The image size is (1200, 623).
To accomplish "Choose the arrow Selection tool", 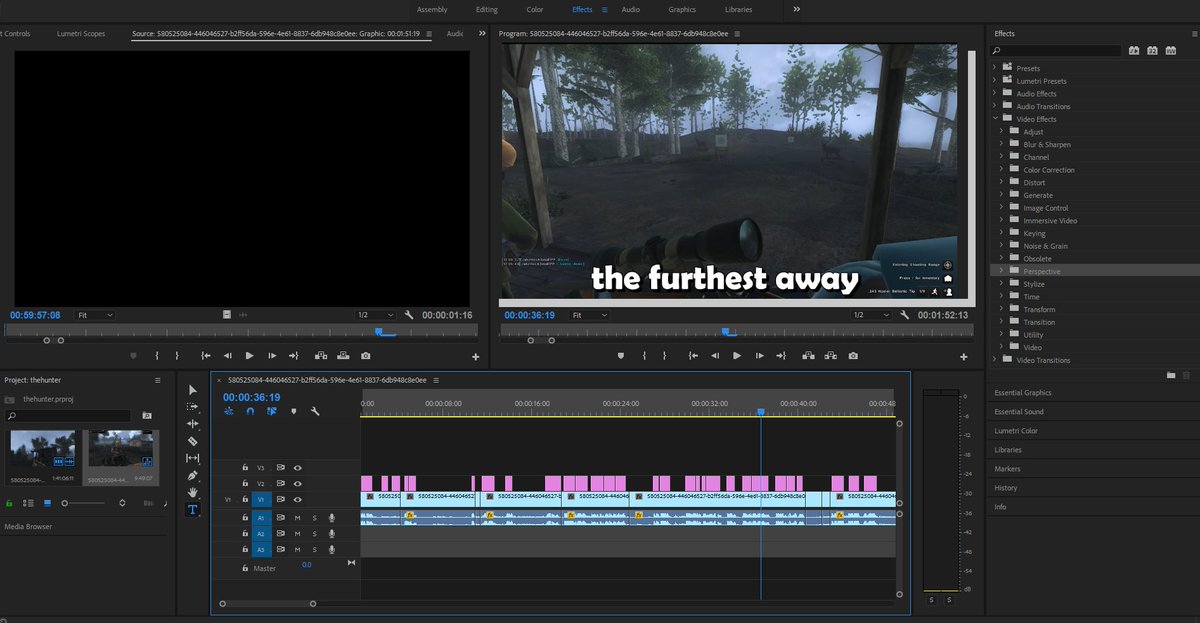I will coord(193,390).
